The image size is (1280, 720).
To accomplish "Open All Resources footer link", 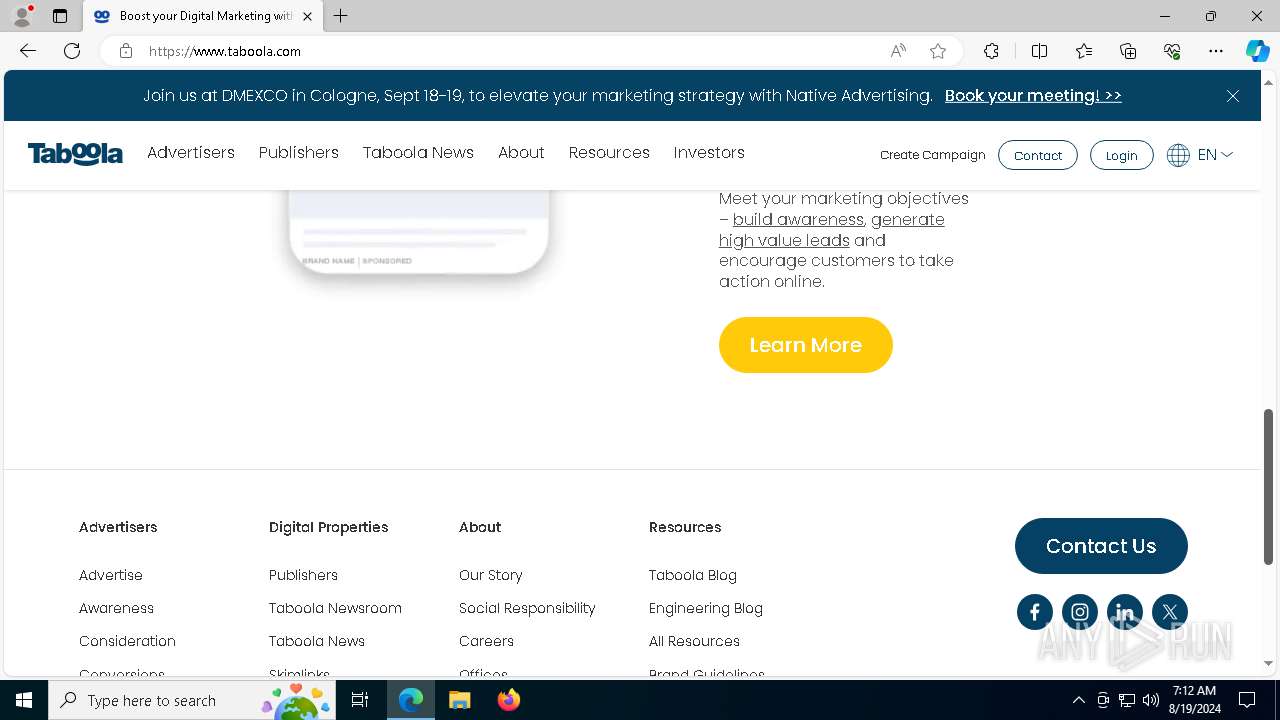I will pyautogui.click(x=694, y=641).
